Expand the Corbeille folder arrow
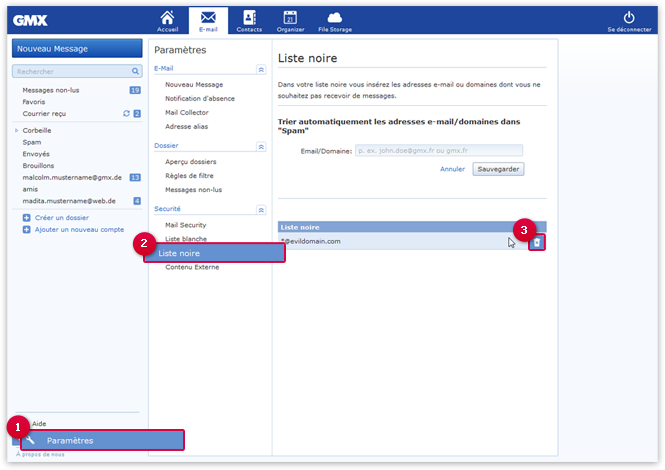This screenshot has width=665, height=470. (x=17, y=130)
